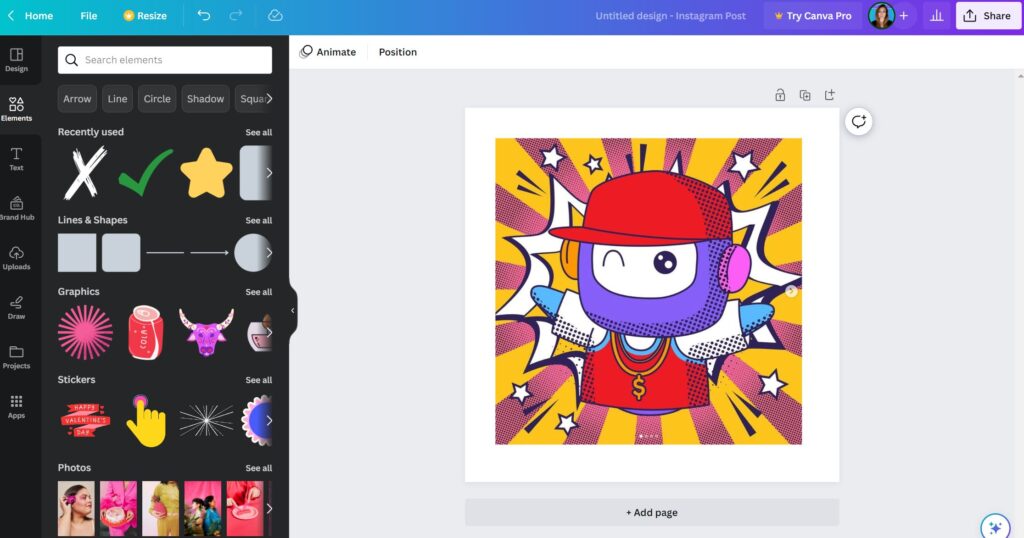Click the add comment bubble icon
1024x538 pixels.
(858, 122)
